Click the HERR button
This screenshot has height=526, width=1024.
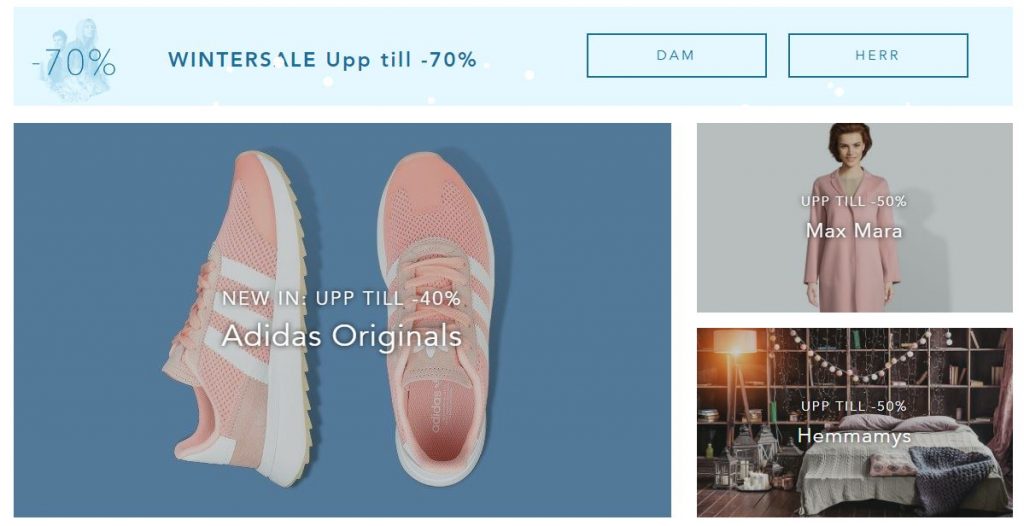878,56
